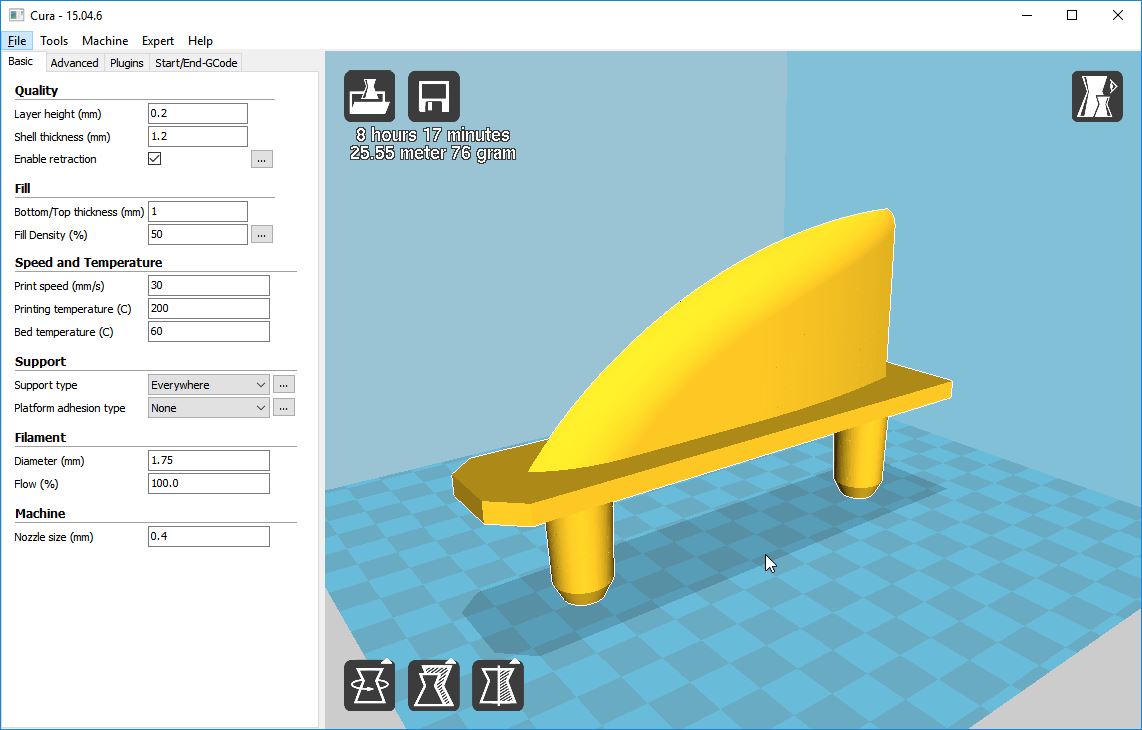This screenshot has height=730, width=1142.
Task: Click the Print speed input field
Action: (208, 286)
